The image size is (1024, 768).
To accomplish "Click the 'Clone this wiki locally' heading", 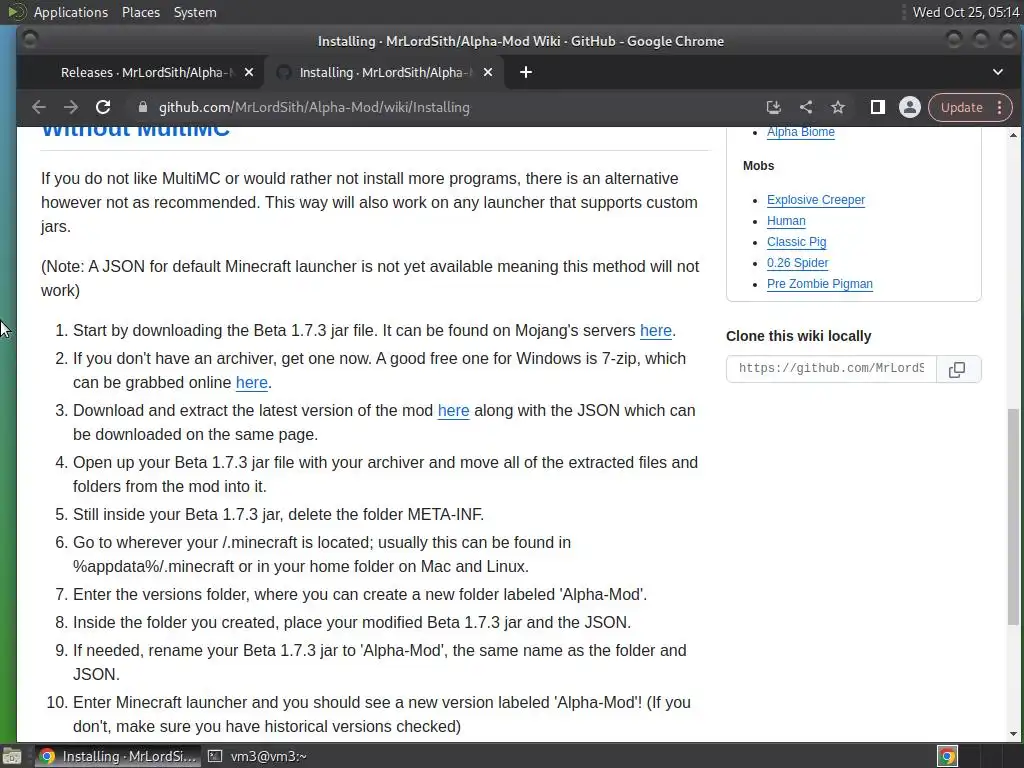I will click(x=798, y=336).
